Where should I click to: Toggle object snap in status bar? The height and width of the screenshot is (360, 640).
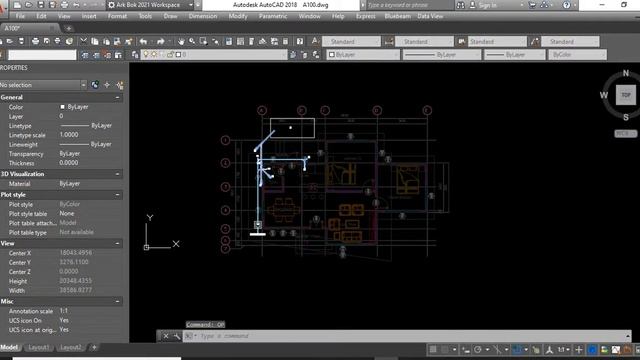tap(517, 350)
